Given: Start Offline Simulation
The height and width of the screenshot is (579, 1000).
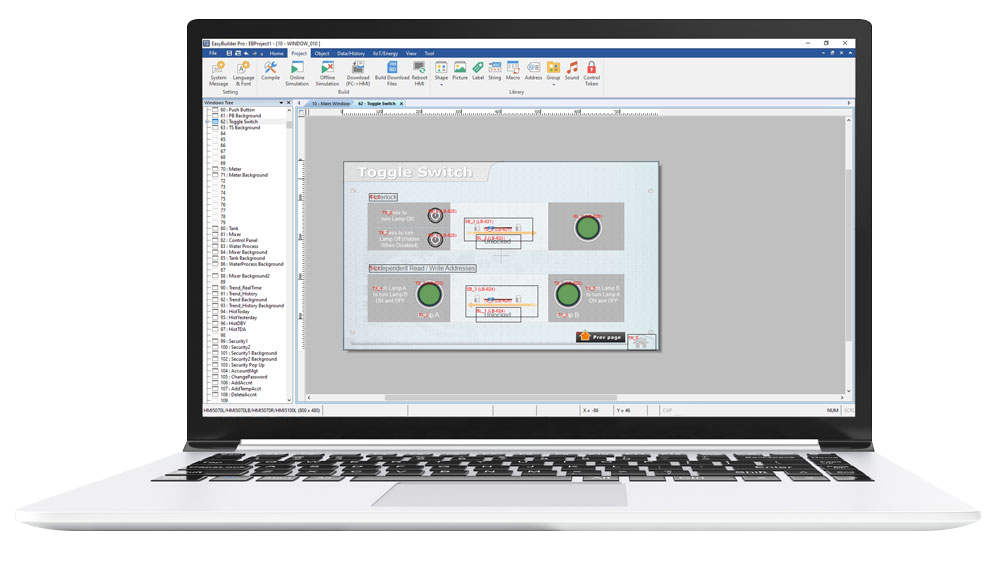Looking at the screenshot, I should point(327,73).
